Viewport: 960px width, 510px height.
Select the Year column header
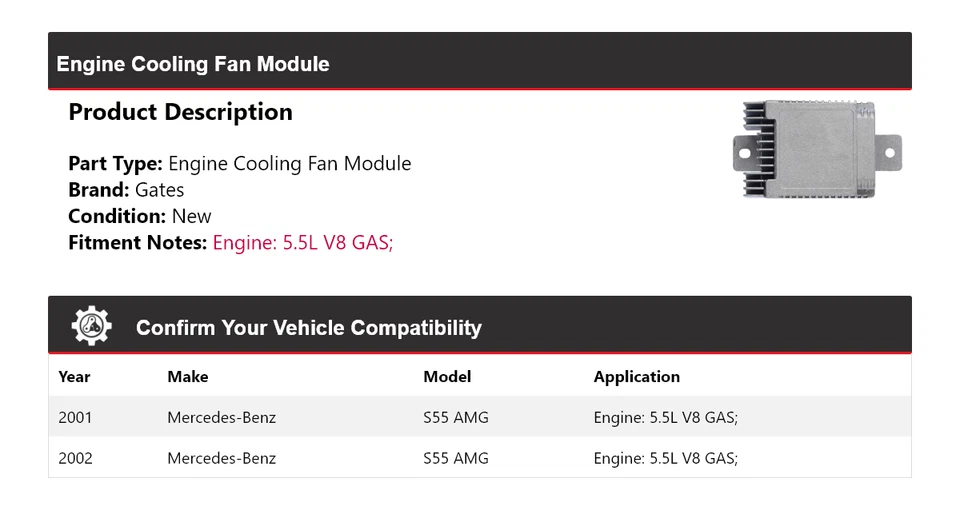point(74,377)
